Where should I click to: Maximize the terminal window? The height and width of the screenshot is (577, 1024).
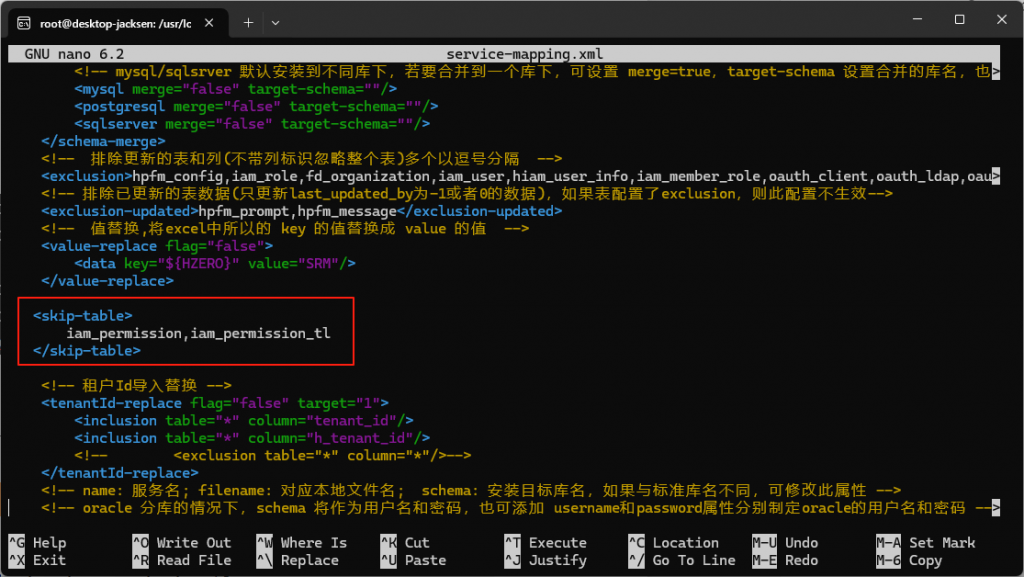(x=959, y=20)
